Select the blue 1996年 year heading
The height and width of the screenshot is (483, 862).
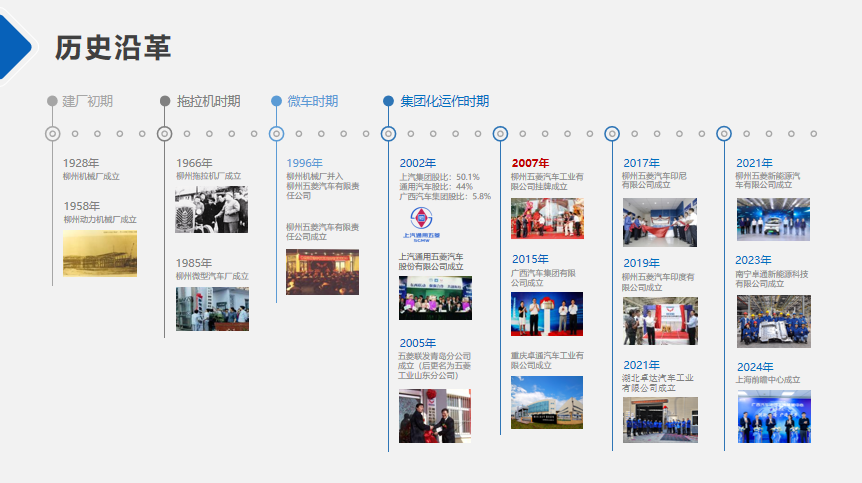(304, 163)
